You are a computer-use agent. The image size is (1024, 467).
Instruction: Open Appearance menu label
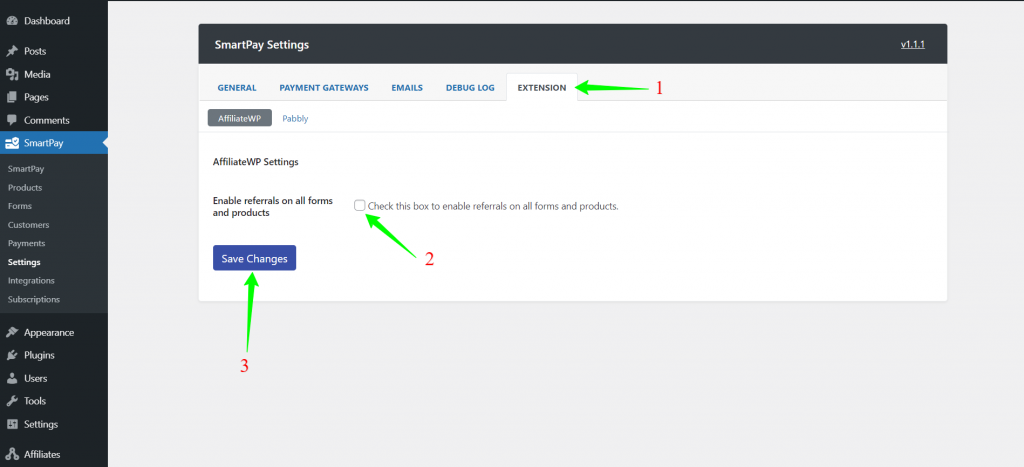[49, 332]
